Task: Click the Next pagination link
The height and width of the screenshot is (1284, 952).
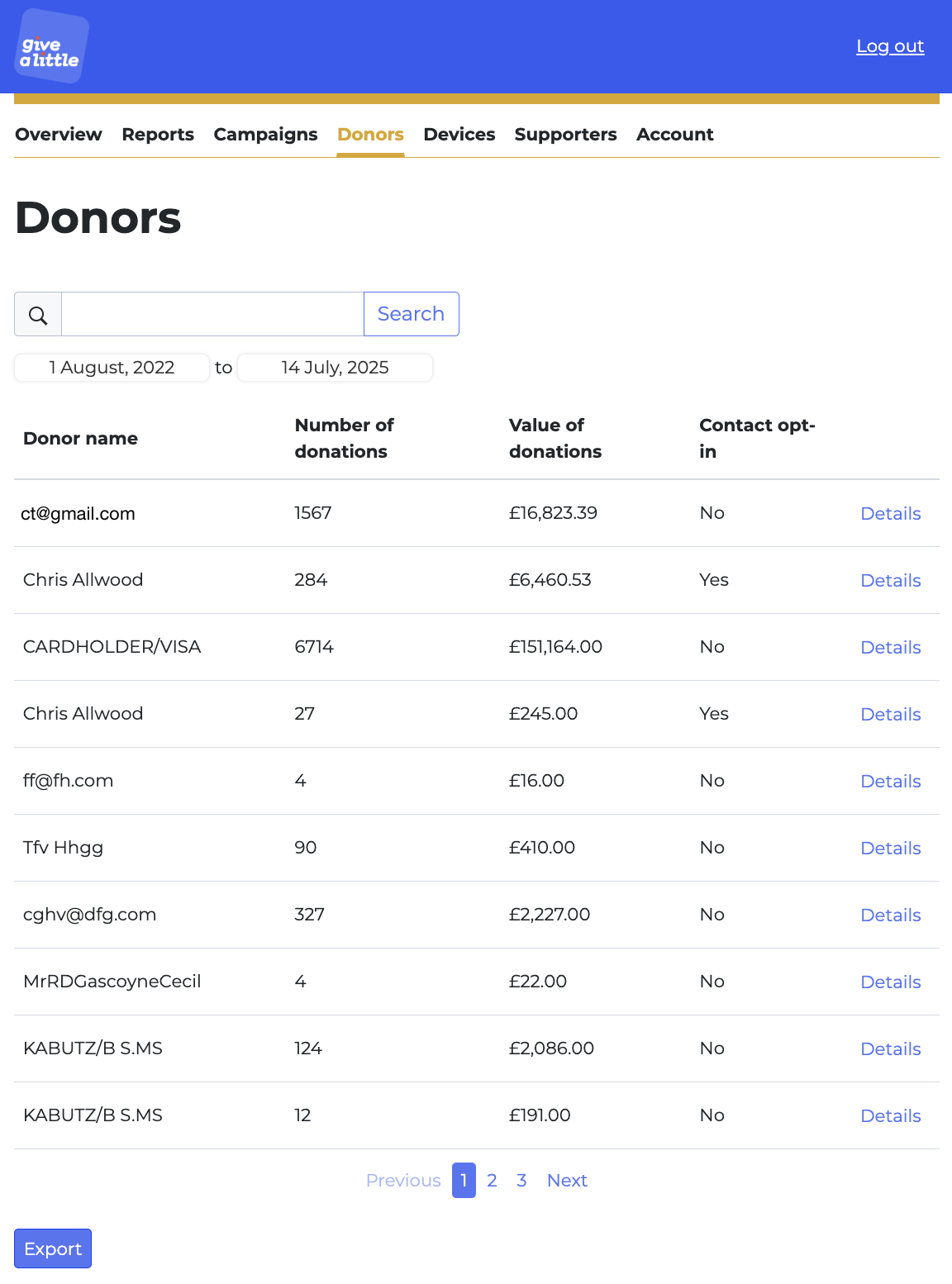Action: click(x=567, y=1181)
